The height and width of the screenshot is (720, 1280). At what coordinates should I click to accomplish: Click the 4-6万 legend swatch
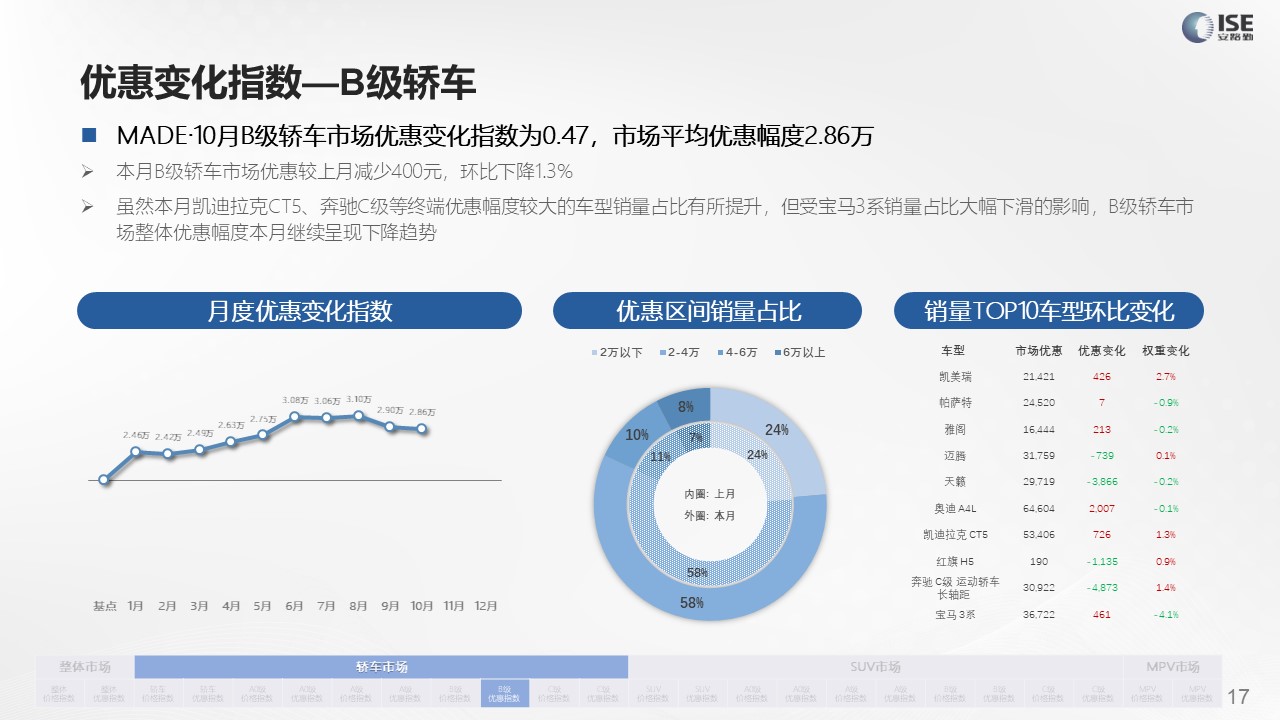click(719, 353)
